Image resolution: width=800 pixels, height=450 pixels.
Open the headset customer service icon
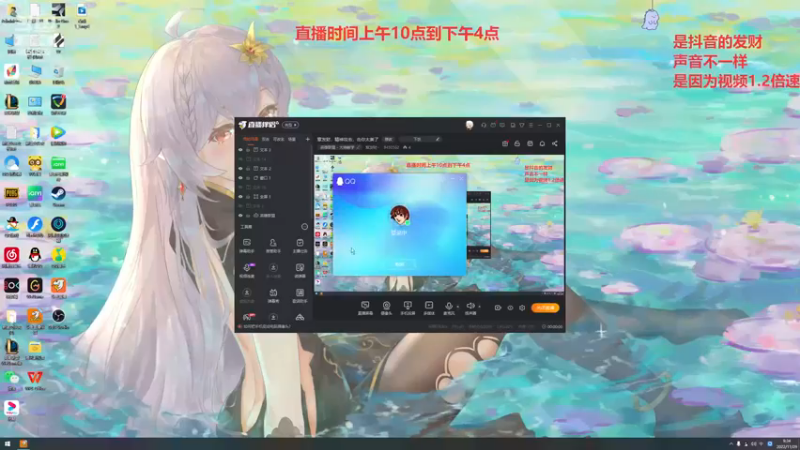click(x=484, y=125)
